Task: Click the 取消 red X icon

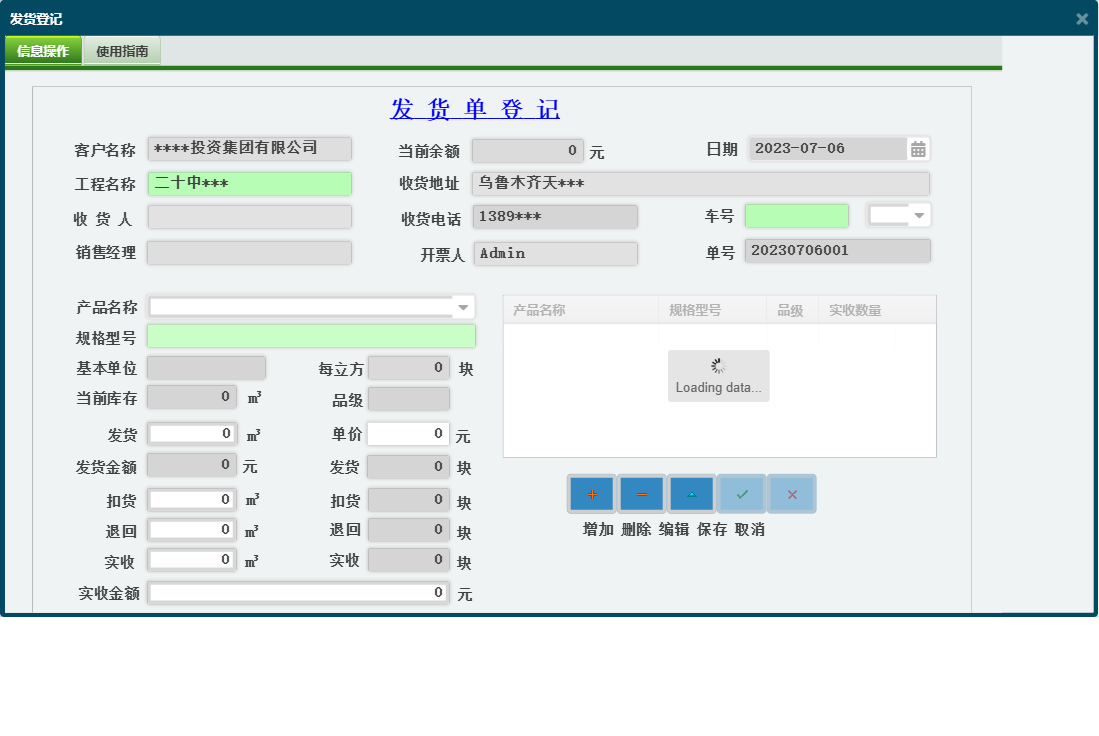Action: [x=791, y=492]
